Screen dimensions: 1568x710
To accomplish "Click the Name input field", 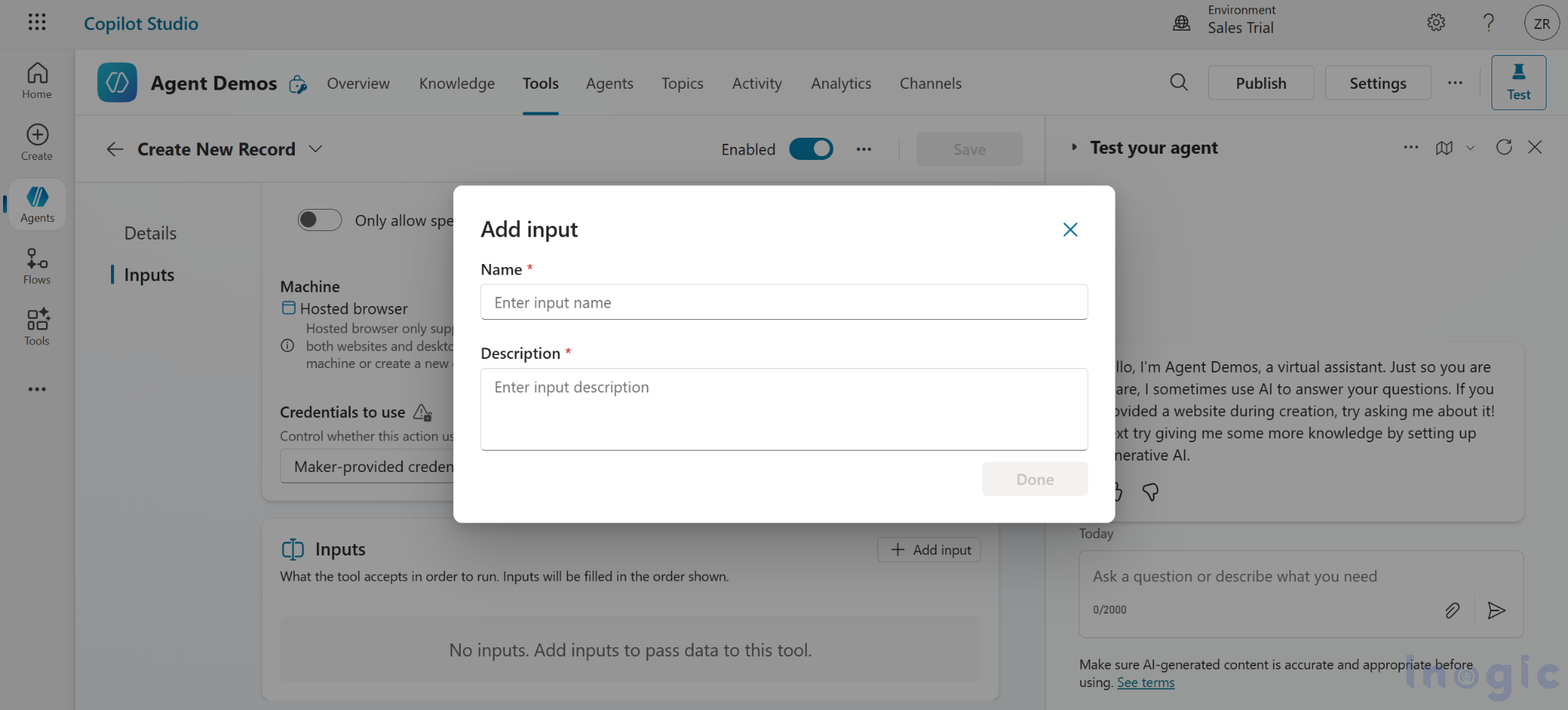I will pos(784,302).
